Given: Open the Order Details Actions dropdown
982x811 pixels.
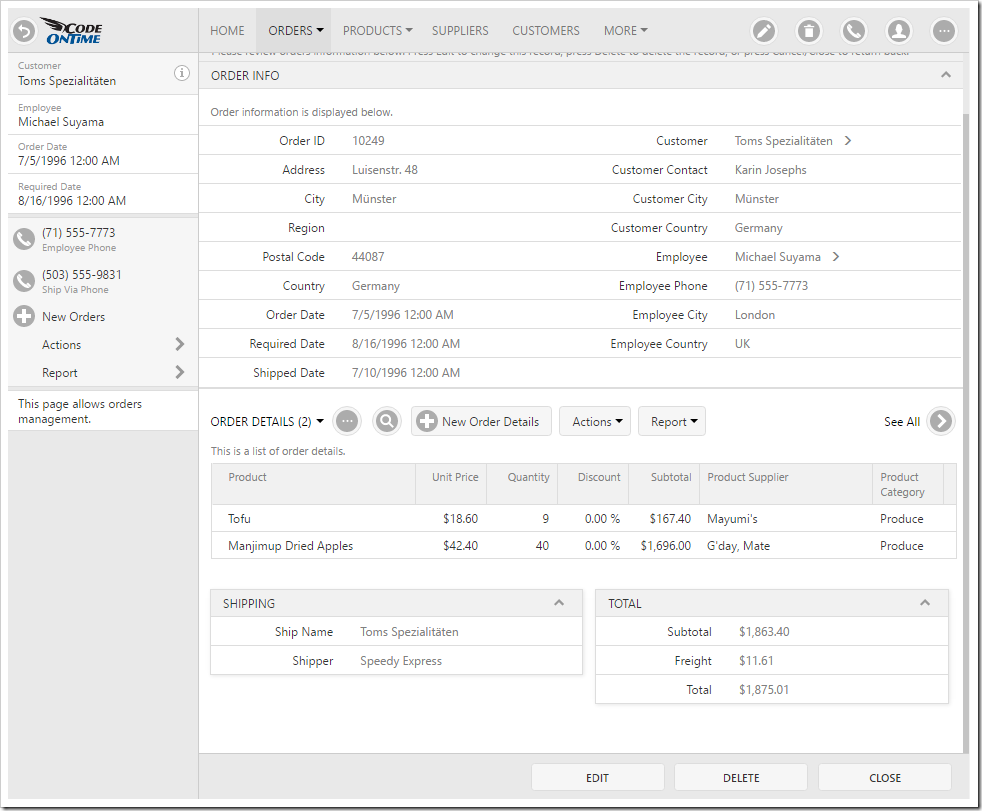Looking at the screenshot, I should tap(595, 421).
